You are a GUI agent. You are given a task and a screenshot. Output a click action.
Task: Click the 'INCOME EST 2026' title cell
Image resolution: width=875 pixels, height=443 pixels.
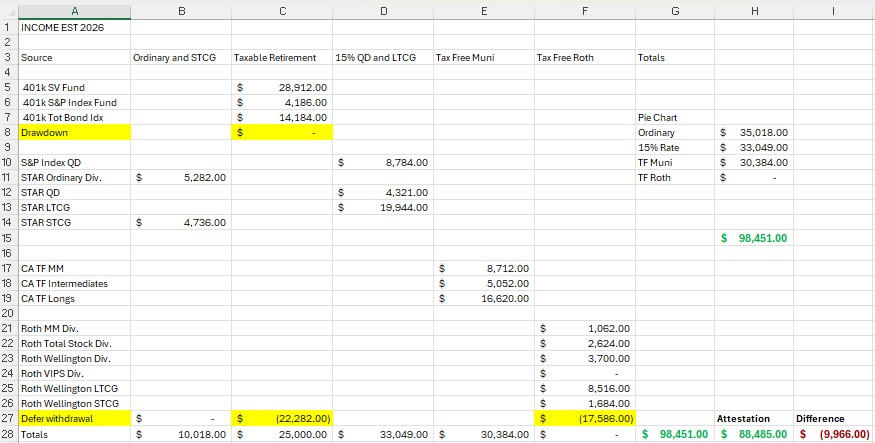pos(75,27)
